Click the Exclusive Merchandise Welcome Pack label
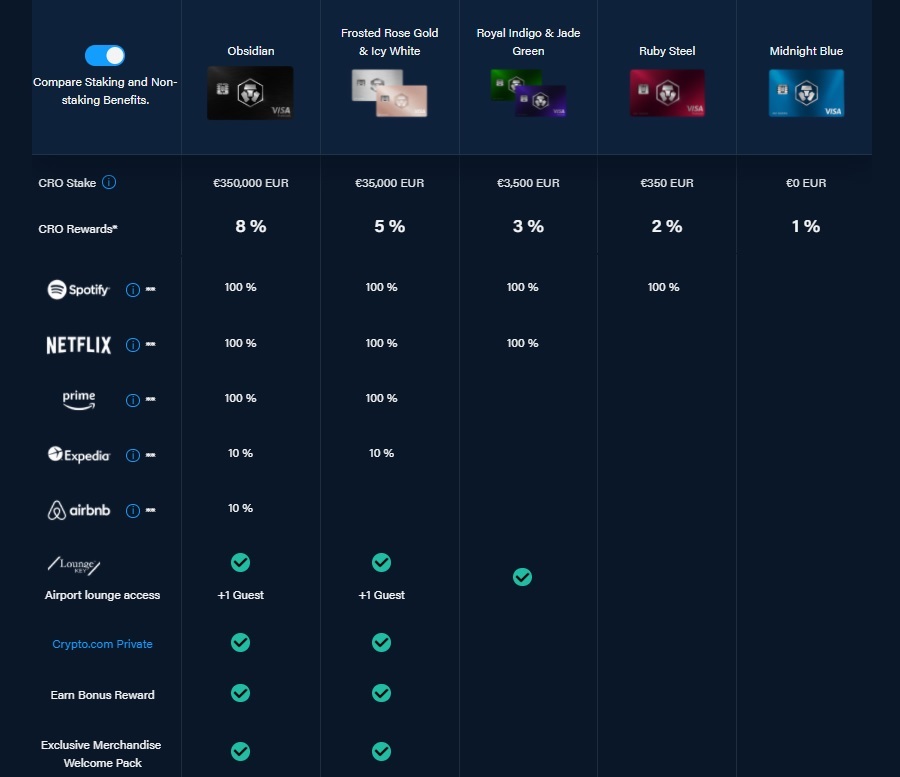This screenshot has height=777, width=900. [x=101, y=753]
